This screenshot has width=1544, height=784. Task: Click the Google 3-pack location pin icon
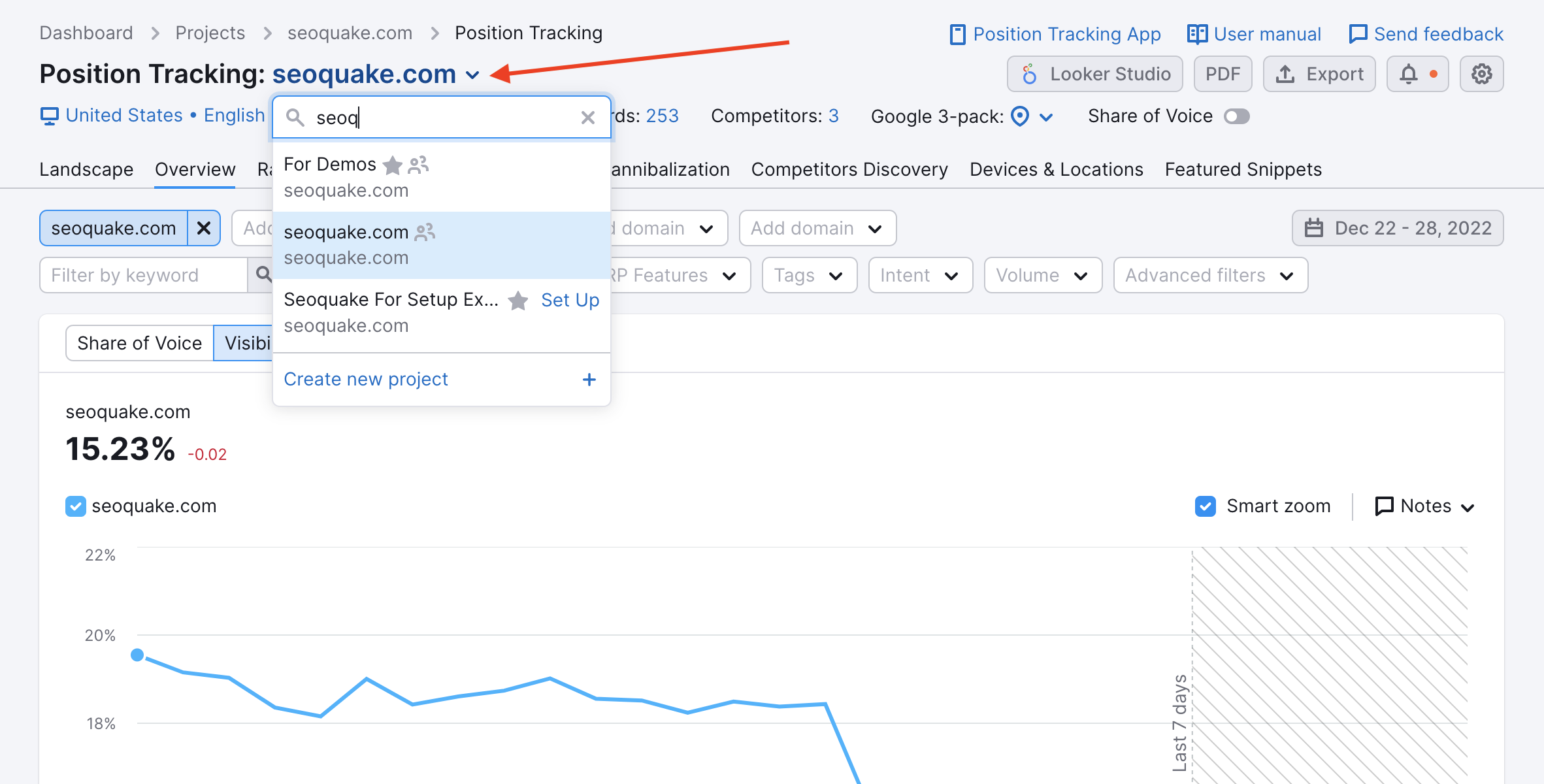pos(1020,116)
